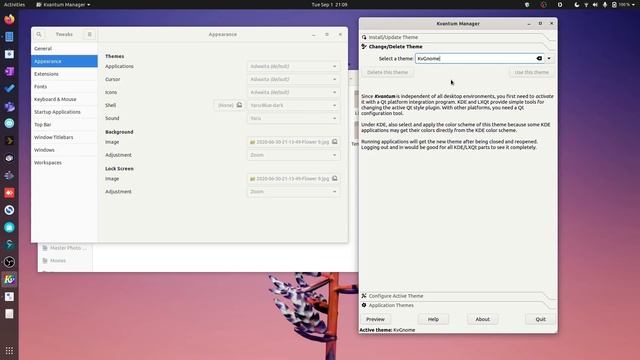Viewport: 640px width, 360px height.
Task: Open the purple notebook app in dock
Action: [9, 71]
